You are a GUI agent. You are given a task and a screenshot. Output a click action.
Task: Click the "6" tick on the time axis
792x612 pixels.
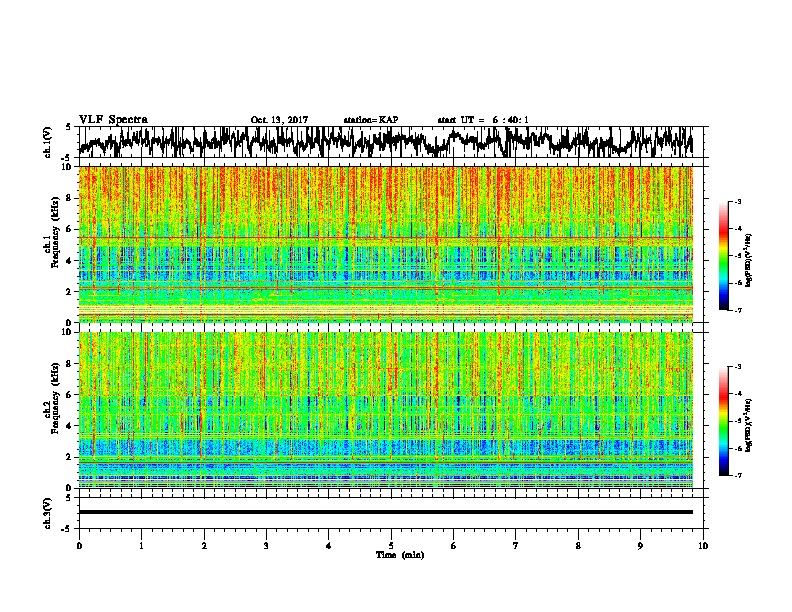[x=454, y=546]
